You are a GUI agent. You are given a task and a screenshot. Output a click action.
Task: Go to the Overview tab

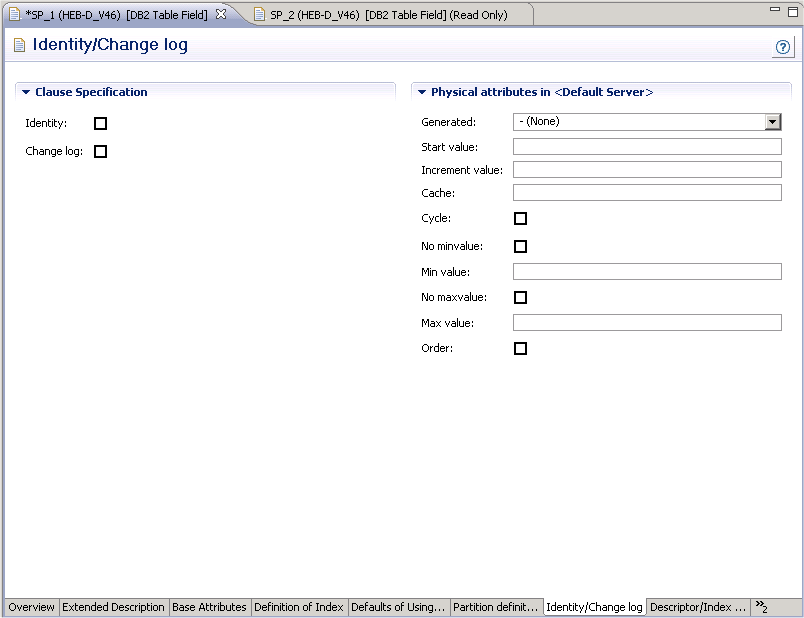(32, 607)
